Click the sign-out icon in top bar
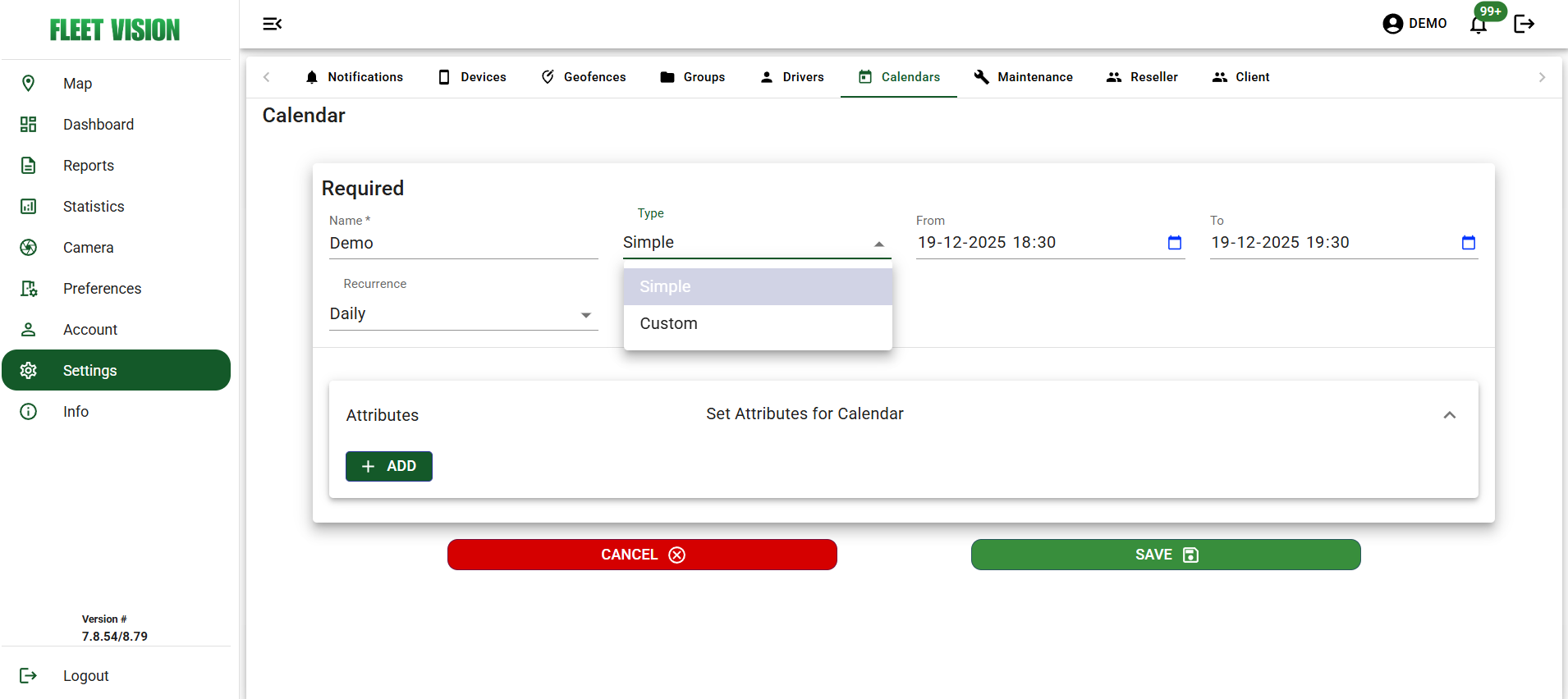 point(1524,24)
